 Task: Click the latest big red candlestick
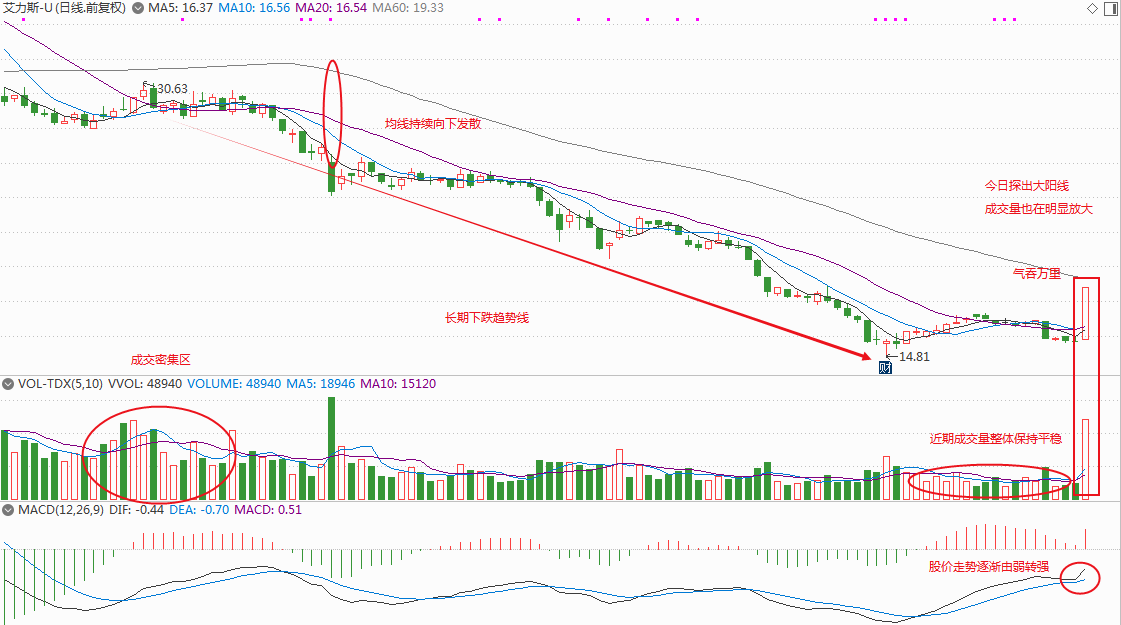tap(1085, 313)
